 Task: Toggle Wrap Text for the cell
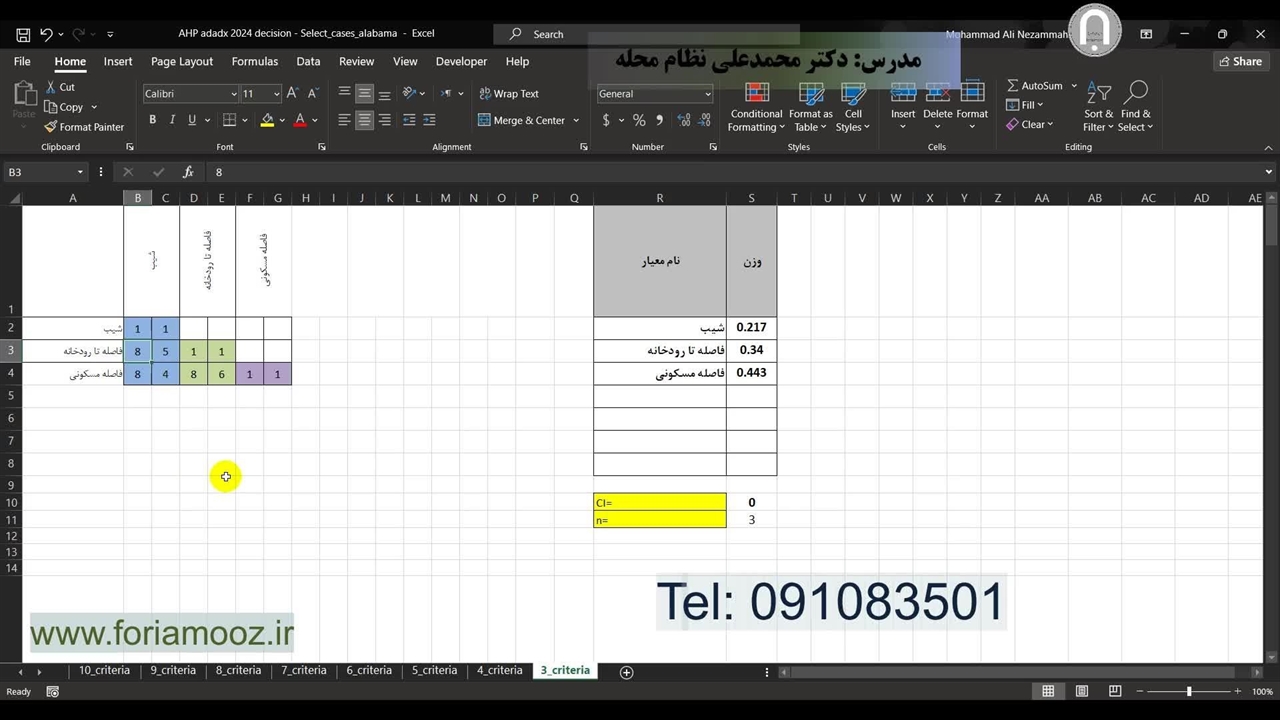pyautogui.click(x=508, y=94)
